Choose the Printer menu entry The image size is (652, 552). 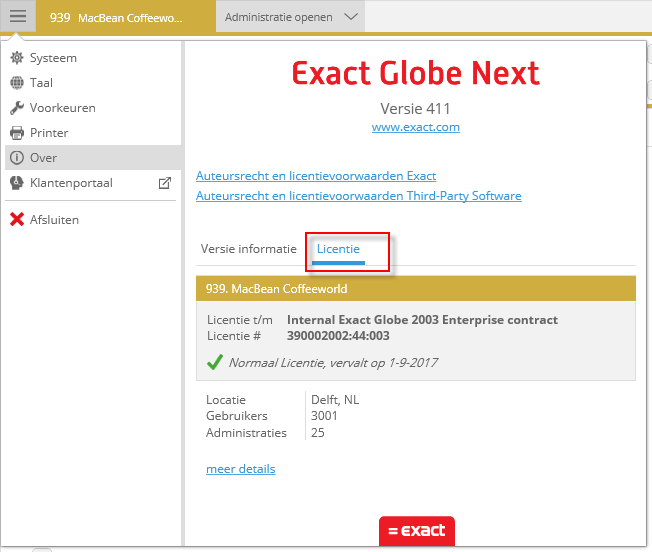tap(93, 133)
